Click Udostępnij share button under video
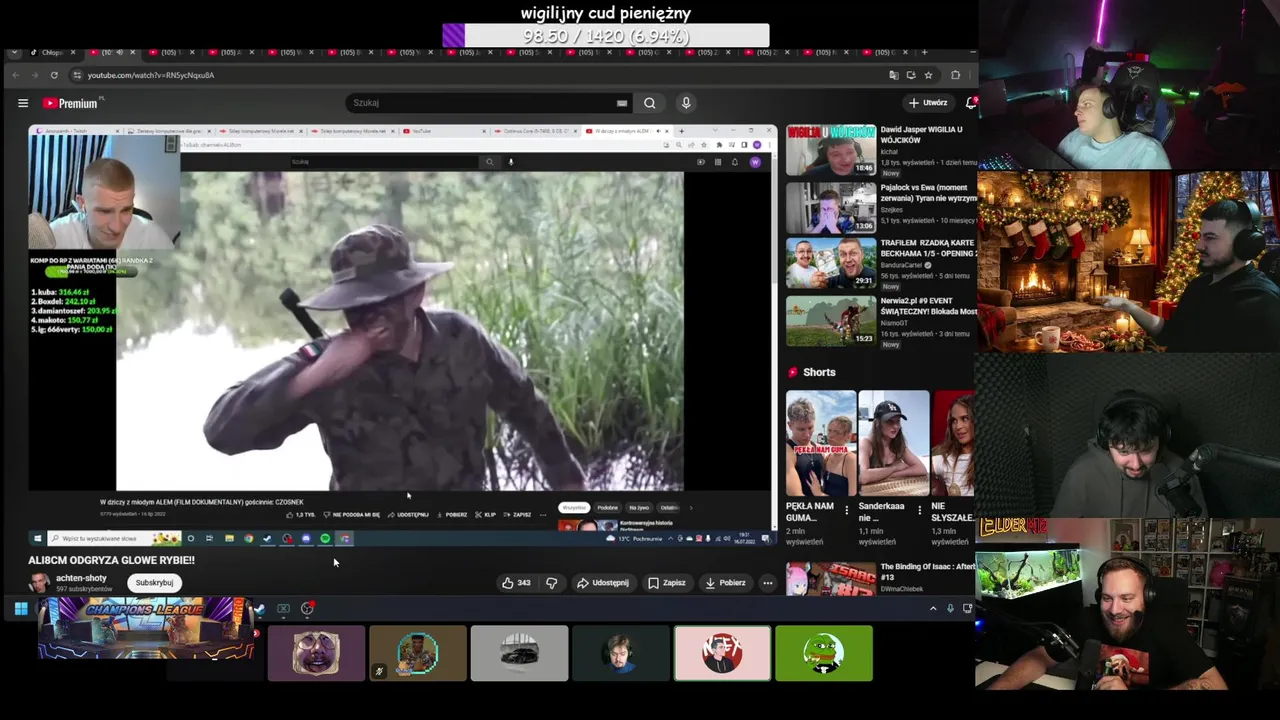The width and height of the screenshot is (1280, 720). 603,583
